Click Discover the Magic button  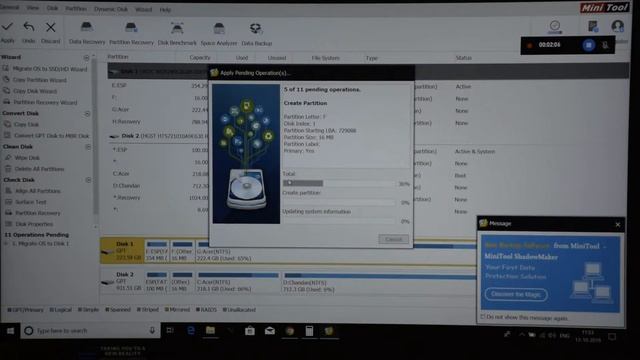516,294
